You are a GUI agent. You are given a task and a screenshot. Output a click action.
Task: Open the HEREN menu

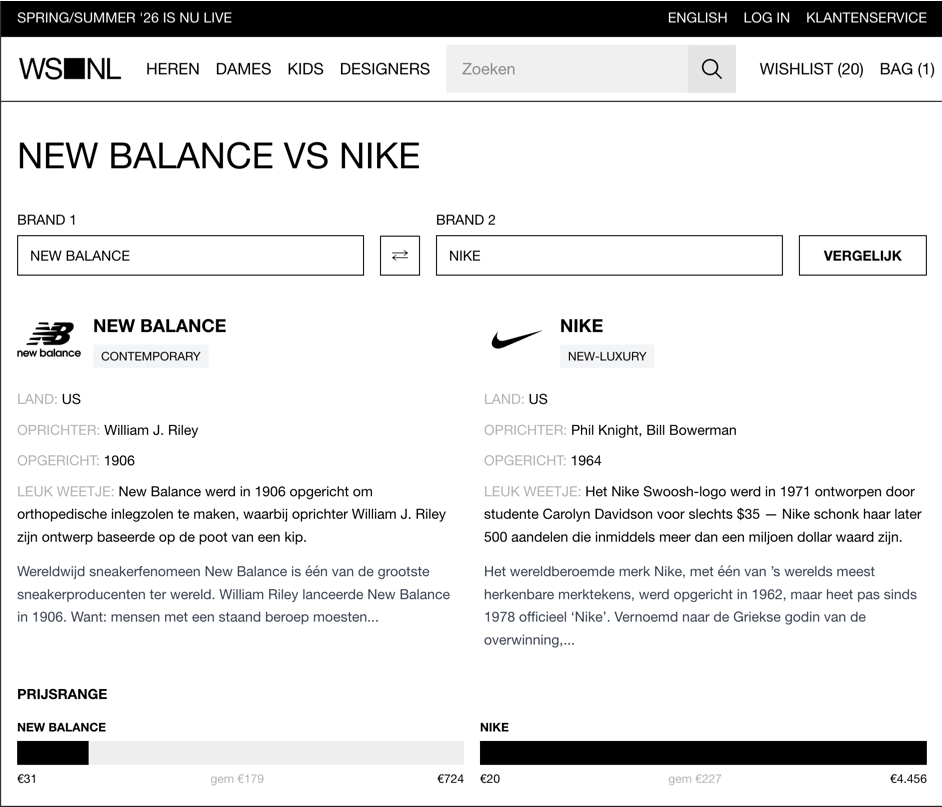(x=172, y=69)
